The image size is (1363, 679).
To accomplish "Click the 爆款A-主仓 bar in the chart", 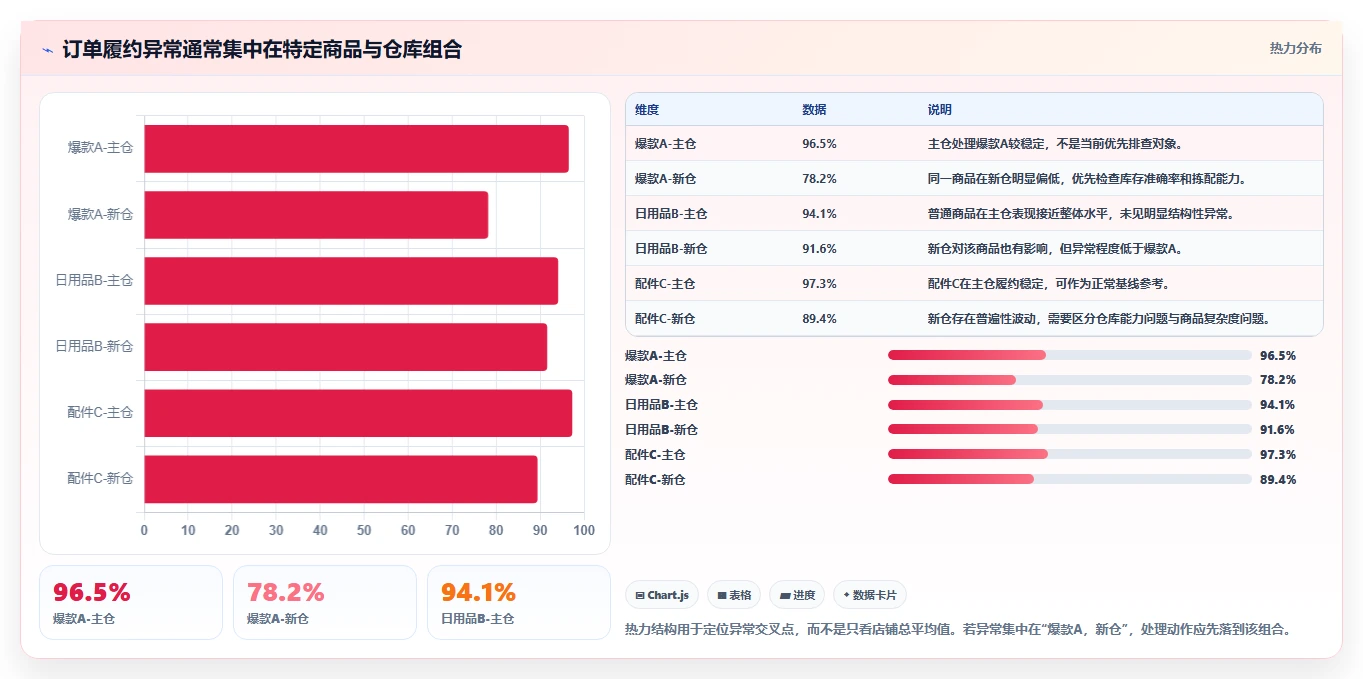I will click(x=357, y=149).
